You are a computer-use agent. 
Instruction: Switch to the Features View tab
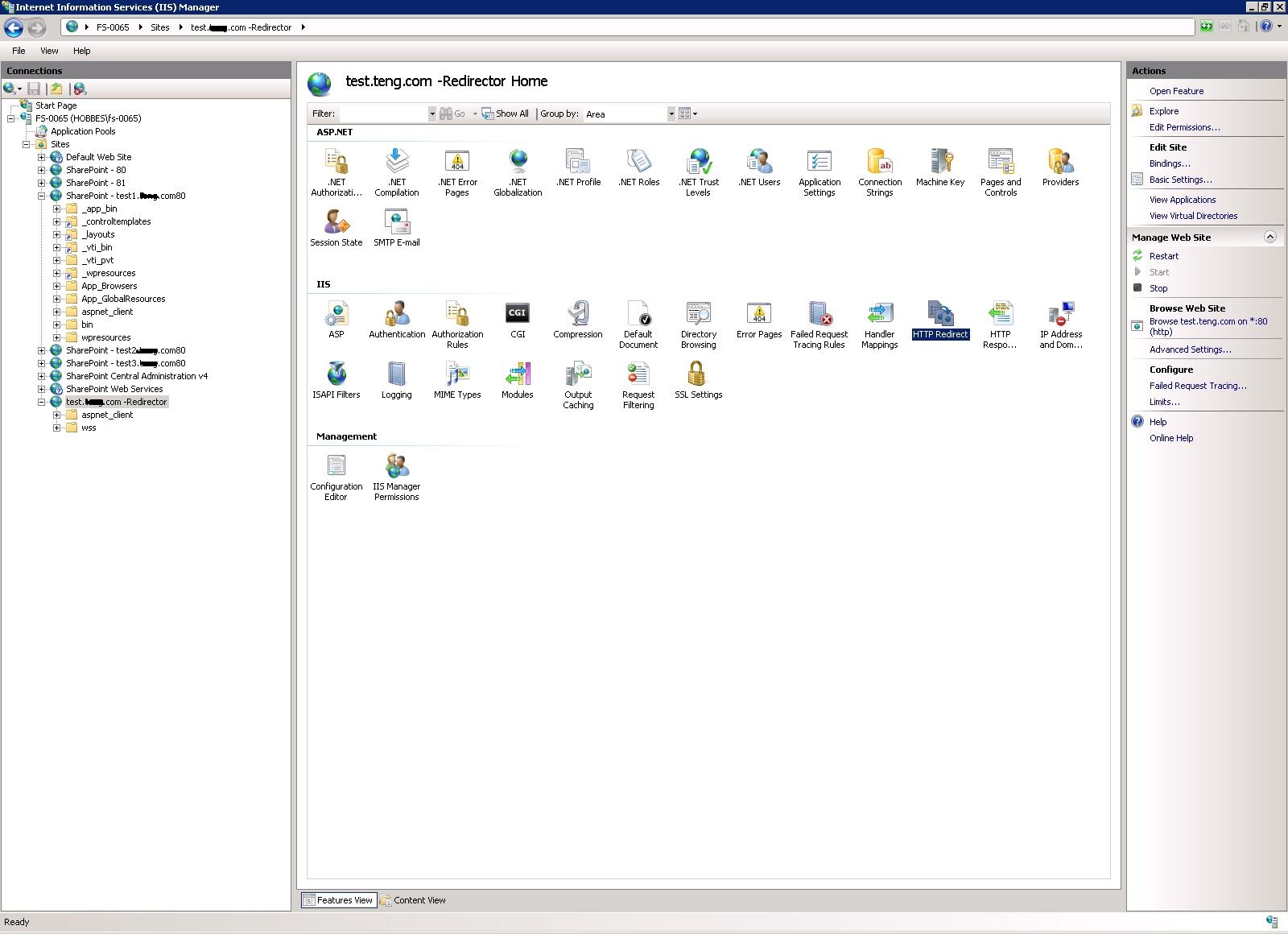[x=338, y=900]
